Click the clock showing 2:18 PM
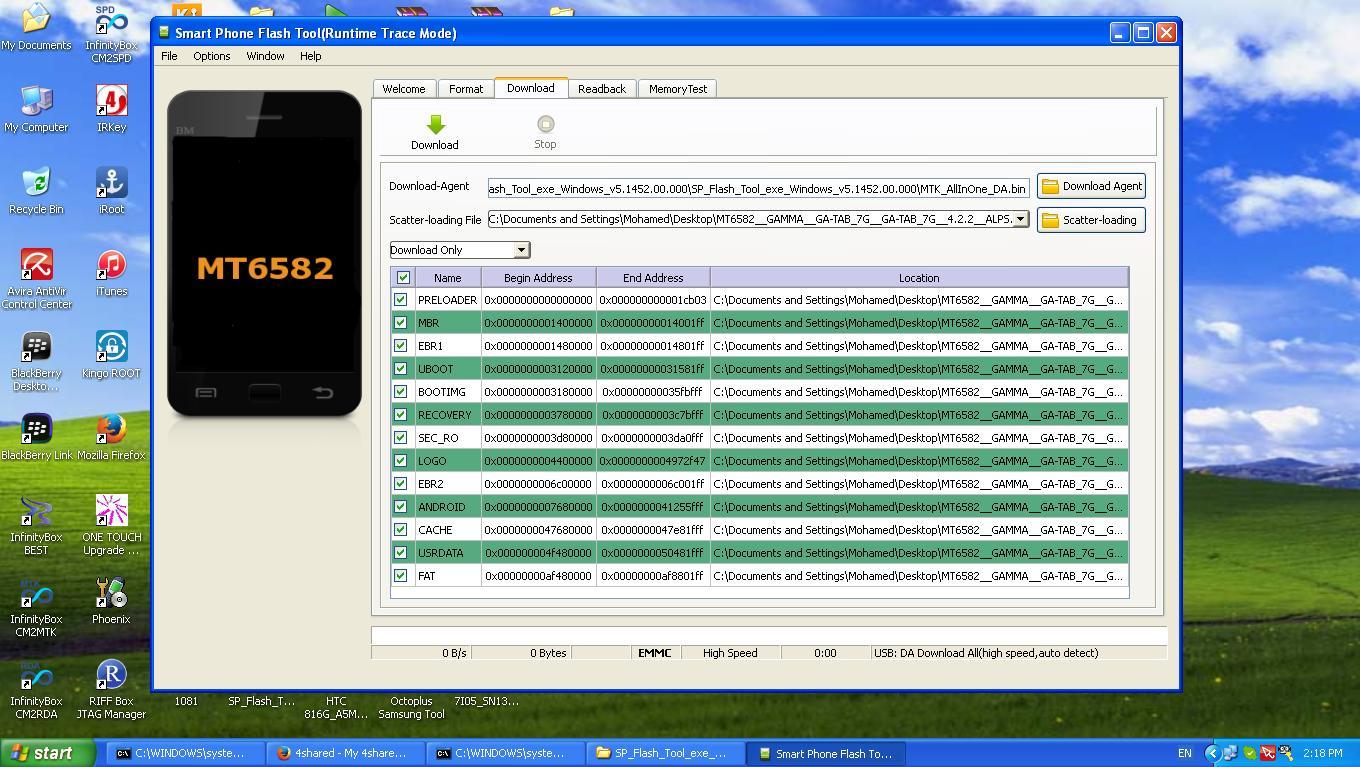The image size is (1360, 767). tap(1322, 754)
